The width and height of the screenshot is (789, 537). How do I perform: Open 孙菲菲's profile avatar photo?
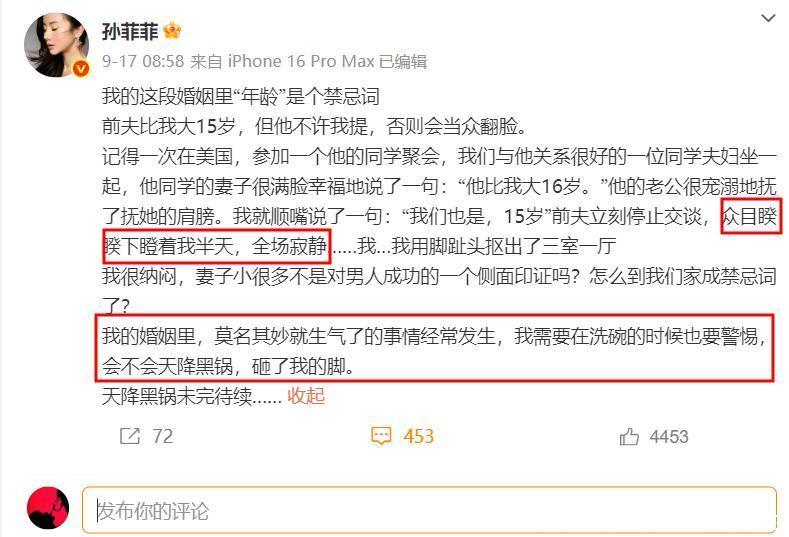click(56, 44)
